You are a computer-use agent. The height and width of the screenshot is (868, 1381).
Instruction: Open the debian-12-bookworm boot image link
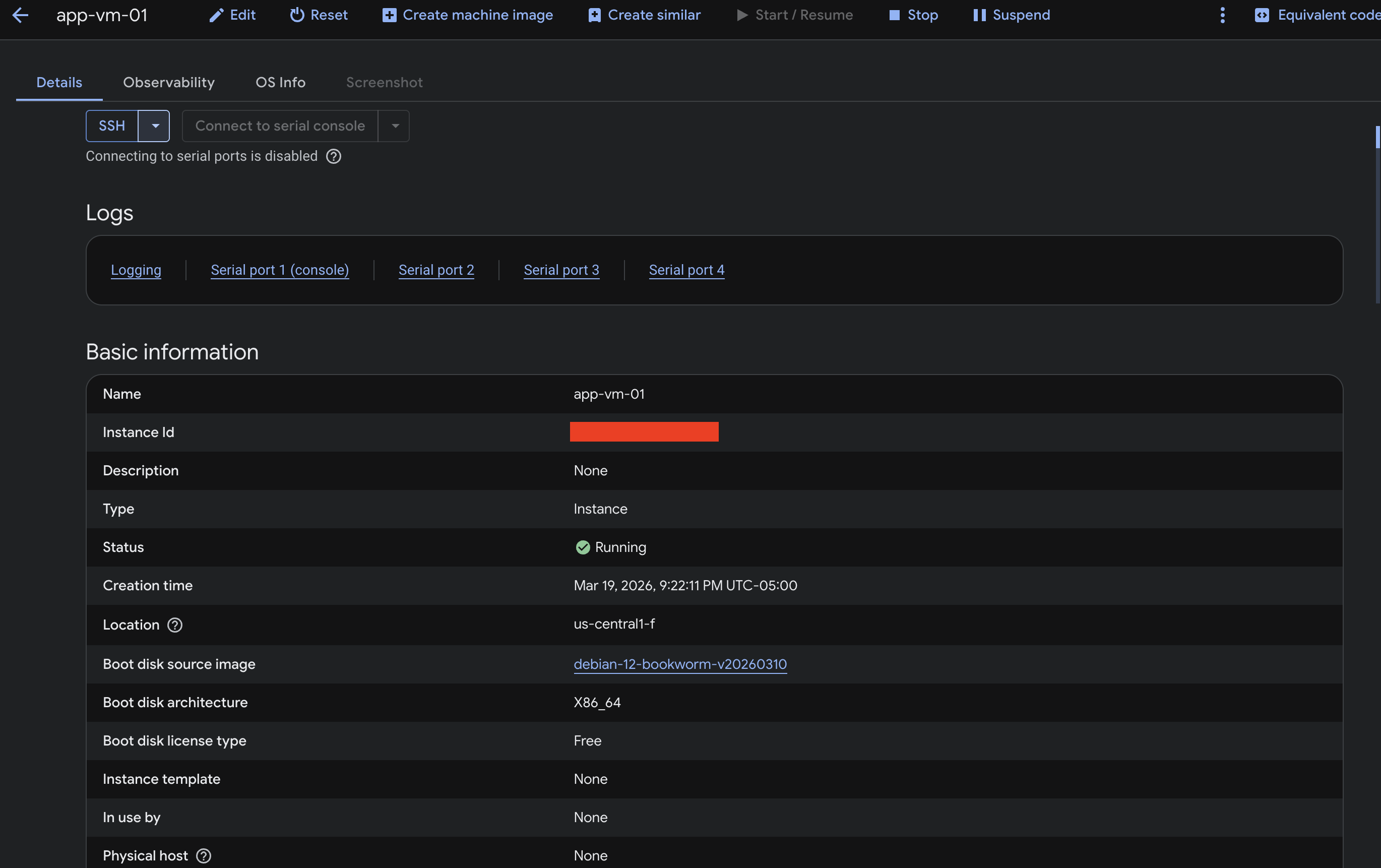[x=680, y=664]
